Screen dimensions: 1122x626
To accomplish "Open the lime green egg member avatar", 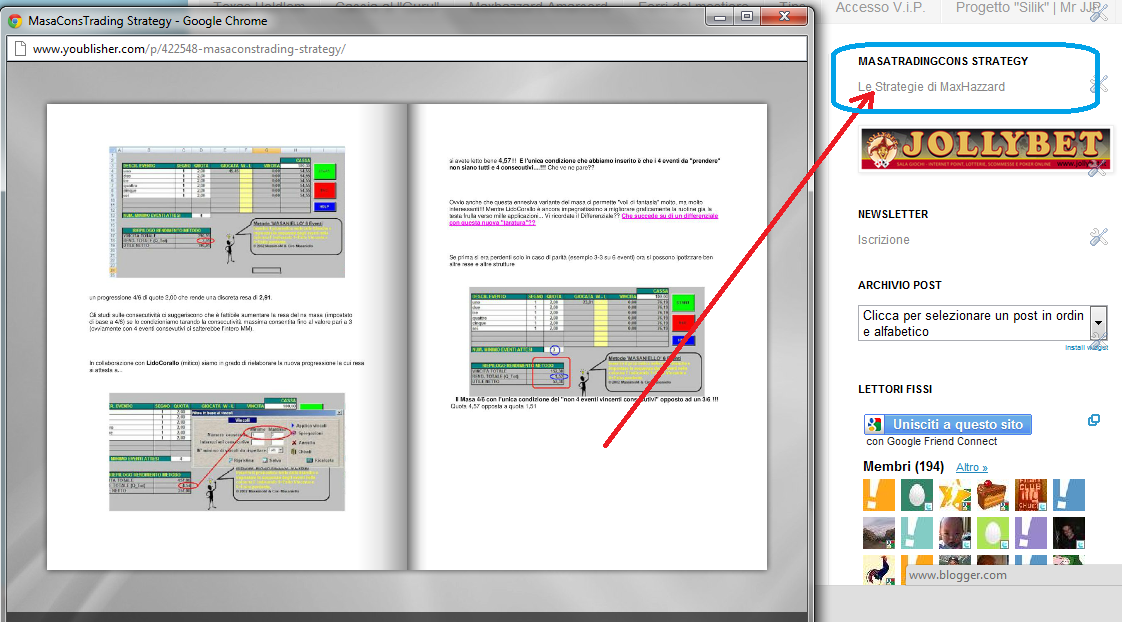I will point(992,533).
